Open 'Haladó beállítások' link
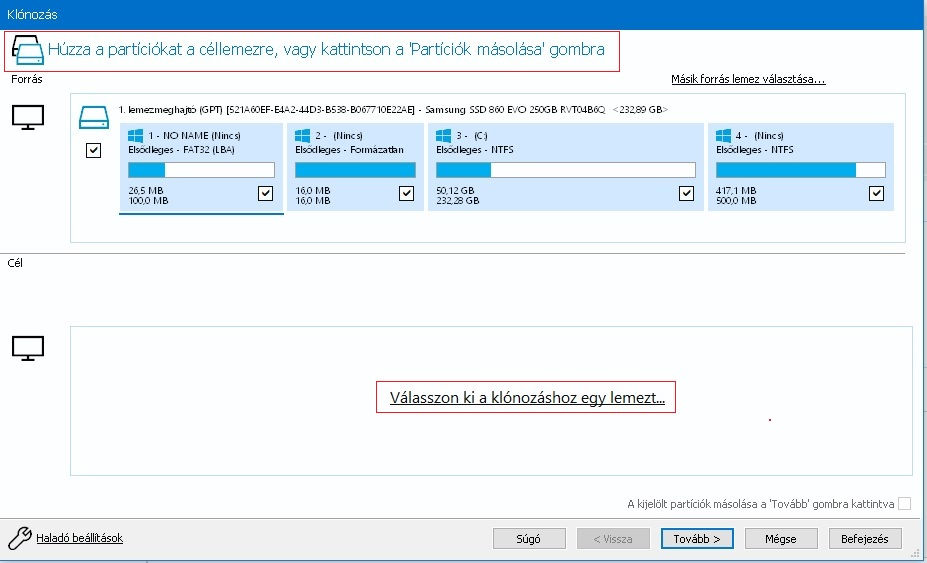Image resolution: width=927 pixels, height=563 pixels. [x=79, y=538]
